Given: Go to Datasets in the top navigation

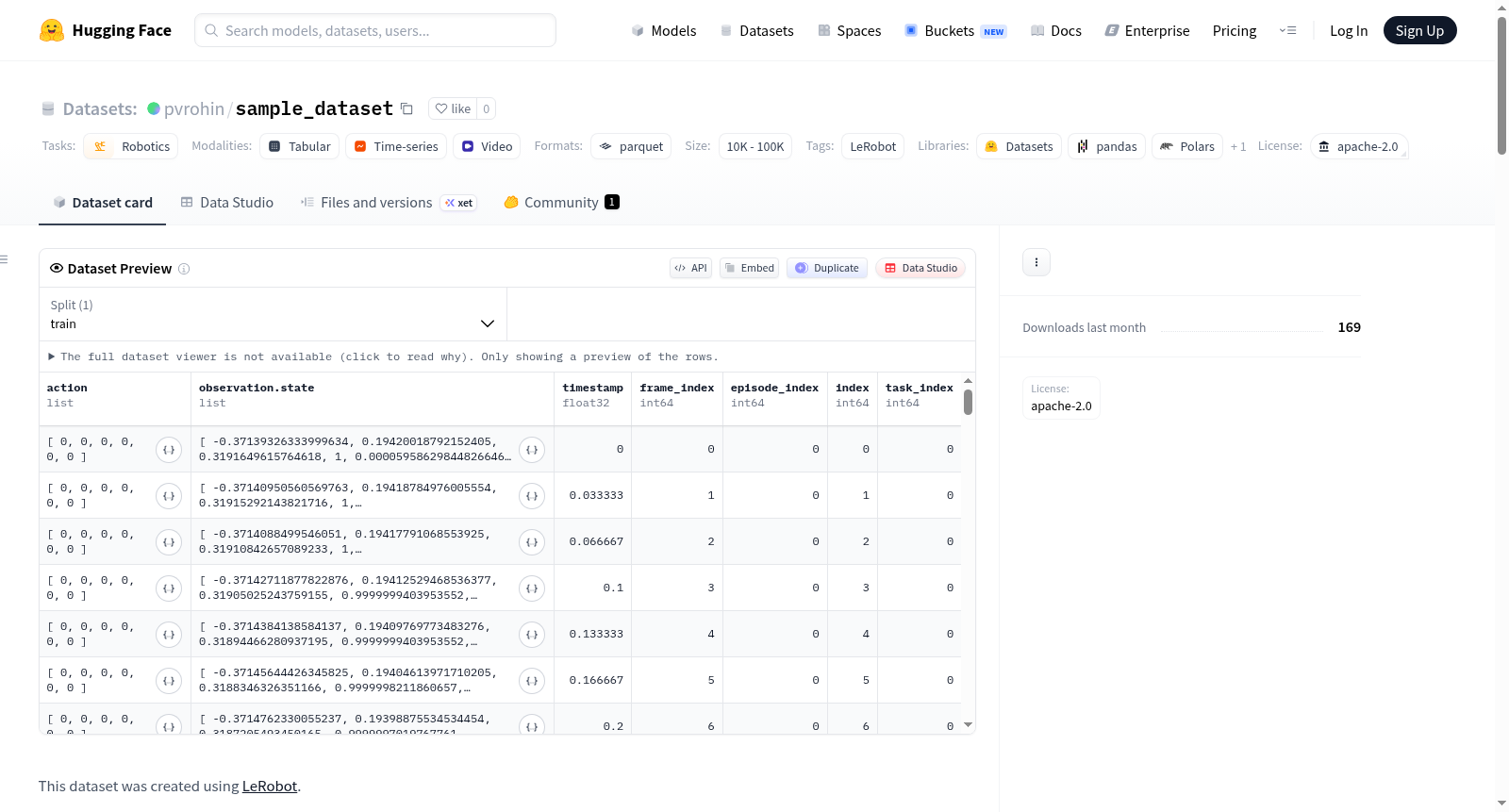Looking at the screenshot, I should pos(757,30).
